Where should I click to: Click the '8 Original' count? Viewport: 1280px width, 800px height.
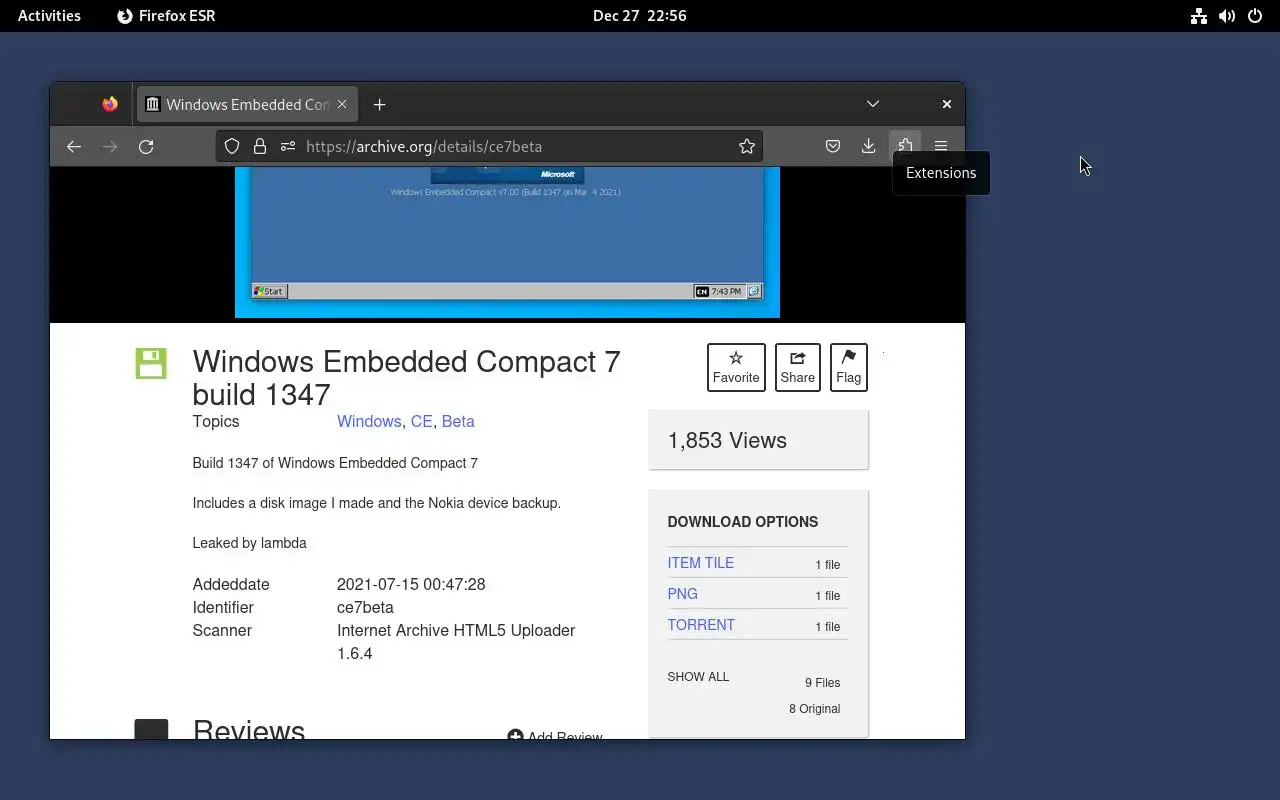point(814,709)
